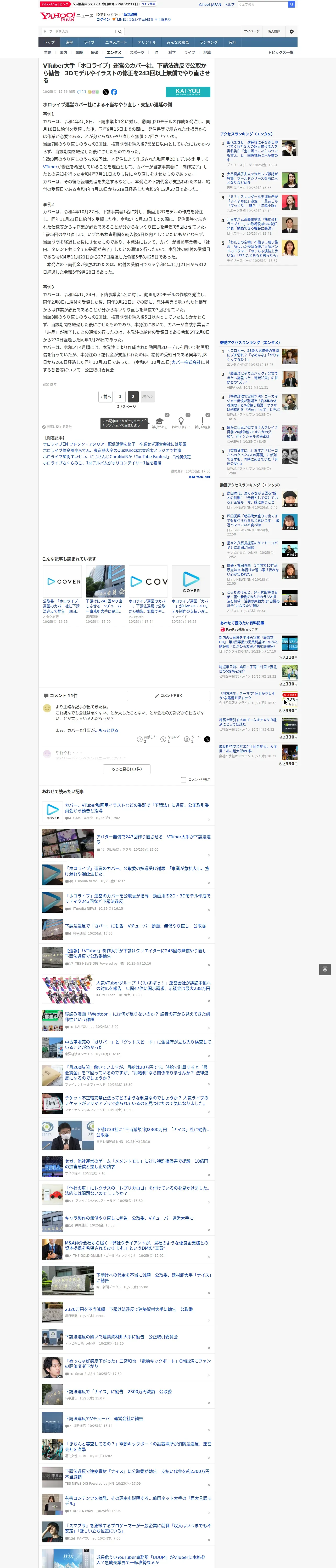Click the reaction emoji icons beside the date

[x=93, y=92]
